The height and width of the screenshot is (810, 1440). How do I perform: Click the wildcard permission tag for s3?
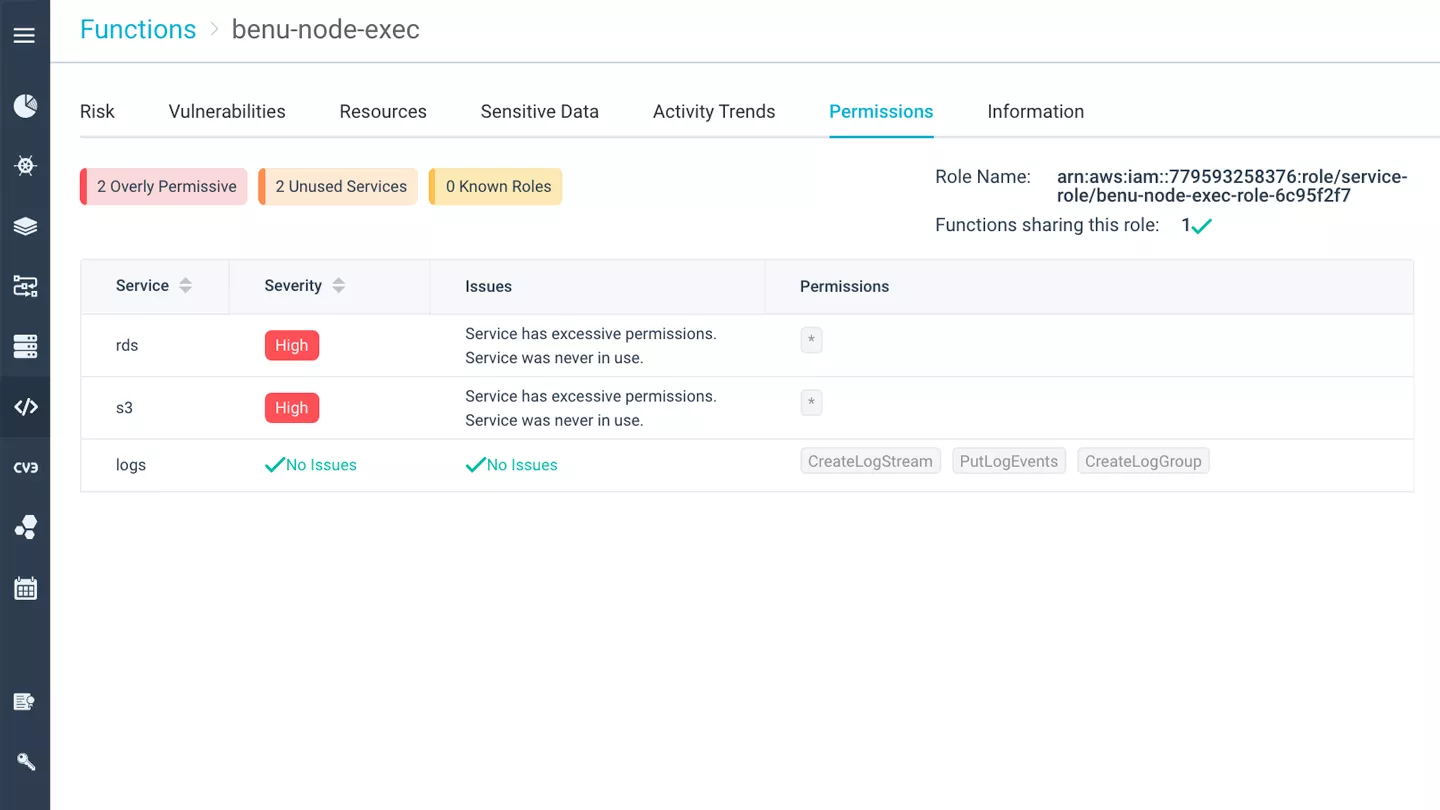(x=811, y=403)
